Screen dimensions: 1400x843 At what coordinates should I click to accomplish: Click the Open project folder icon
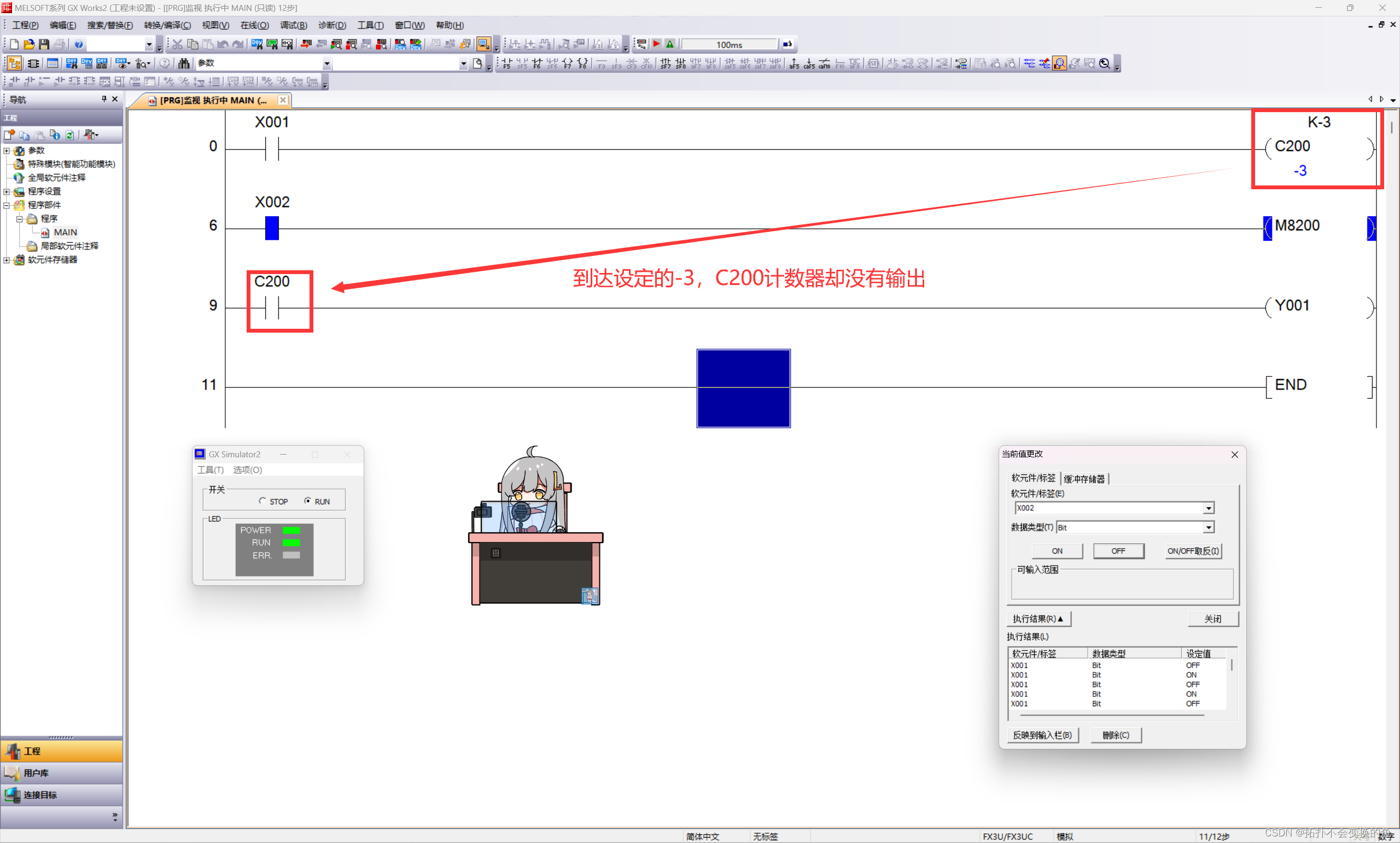pyautogui.click(x=29, y=44)
